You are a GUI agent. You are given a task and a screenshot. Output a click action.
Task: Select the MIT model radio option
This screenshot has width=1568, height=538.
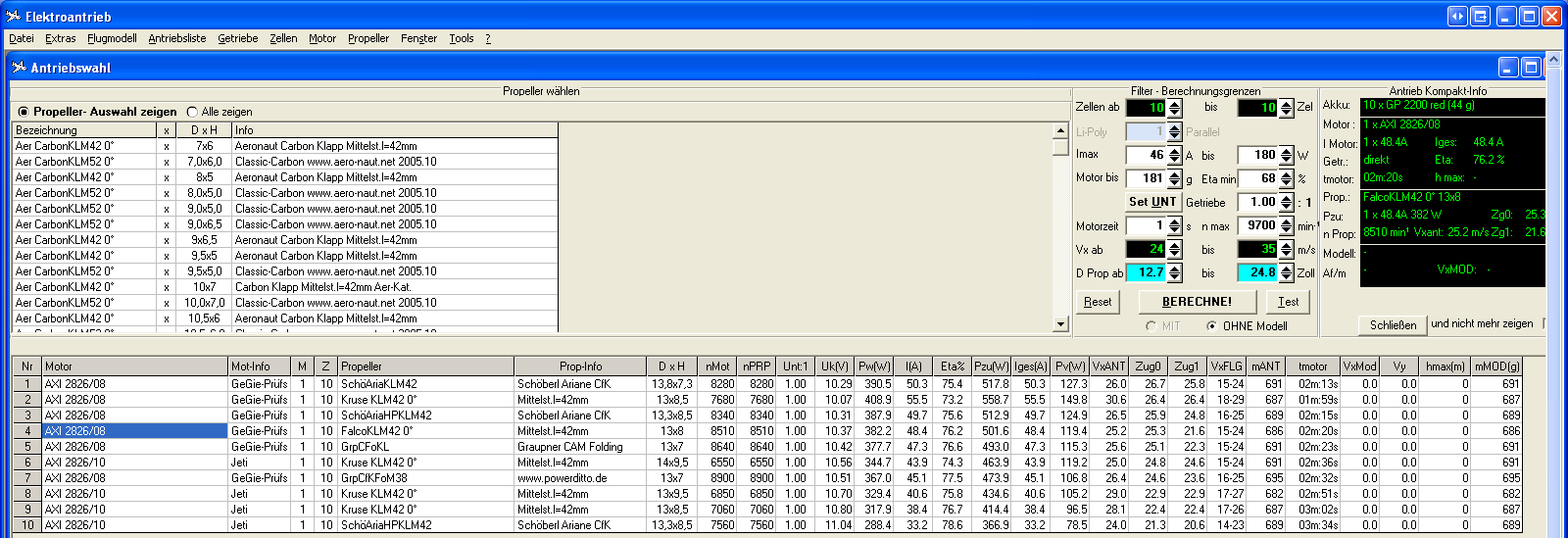[1151, 326]
